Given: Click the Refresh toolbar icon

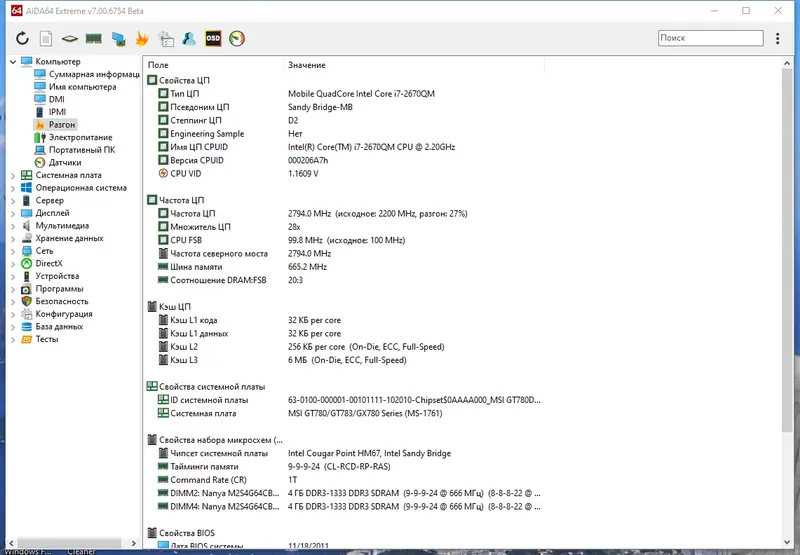Looking at the screenshot, I should tap(22, 38).
